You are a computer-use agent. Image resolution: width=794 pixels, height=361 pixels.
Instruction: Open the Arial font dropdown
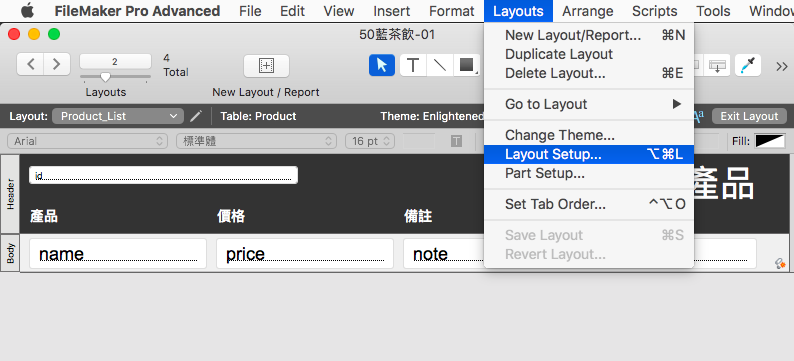pyautogui.click(x=88, y=141)
